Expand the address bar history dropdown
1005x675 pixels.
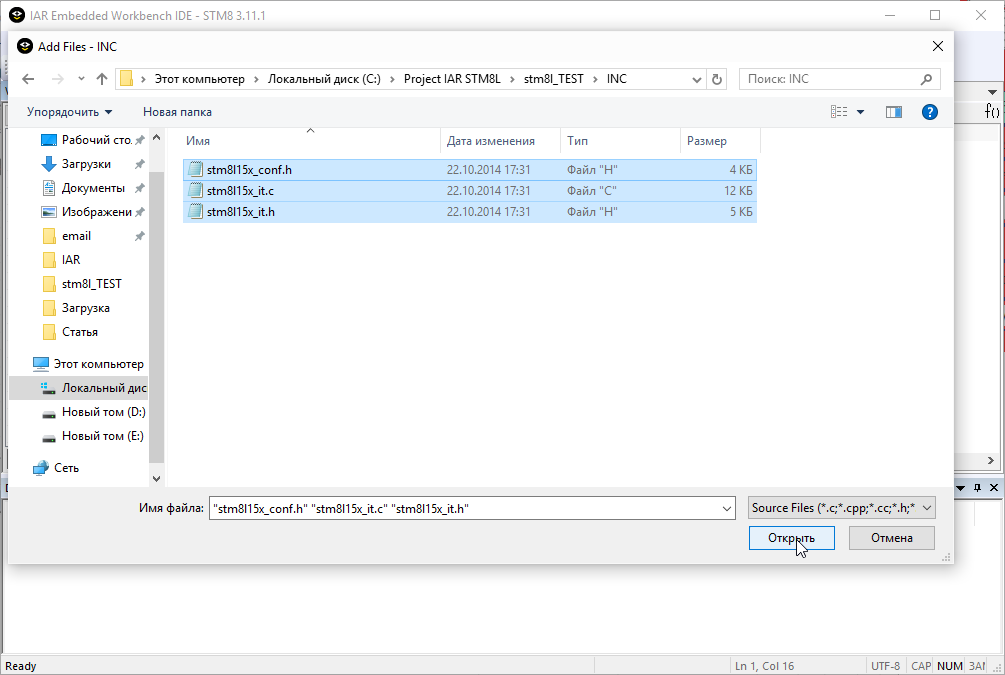(697, 79)
